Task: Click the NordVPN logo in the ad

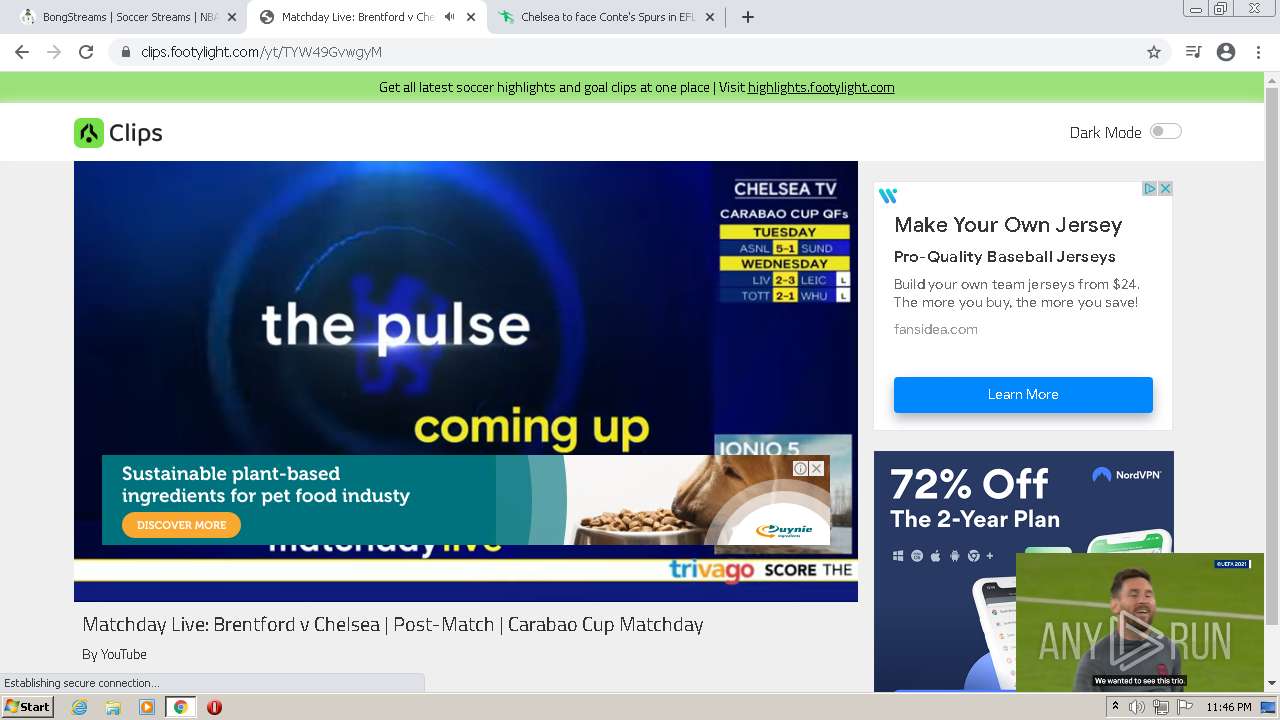Action: tap(1127, 475)
